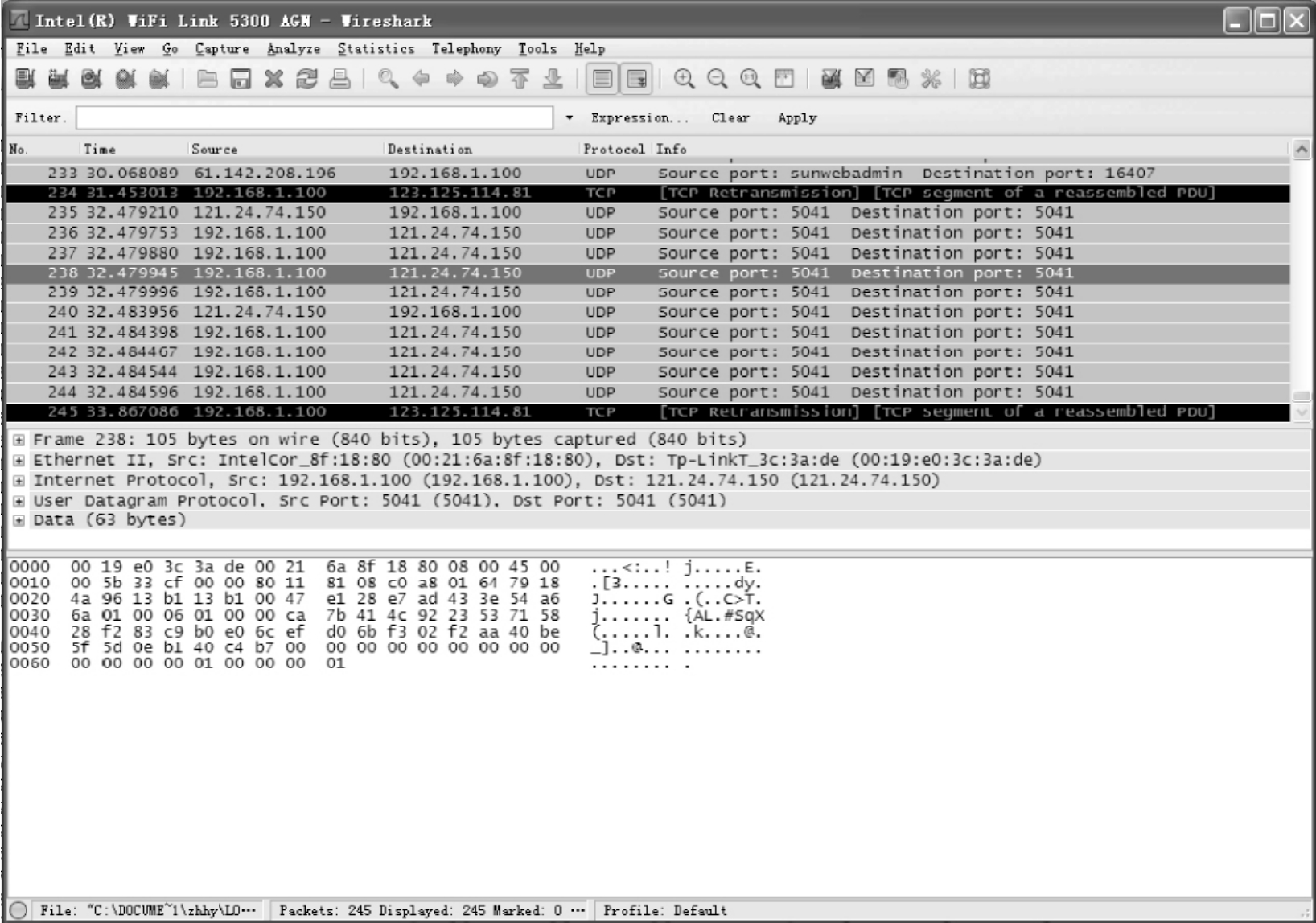Expand the Data (63 bytes) node

pos(19,520)
